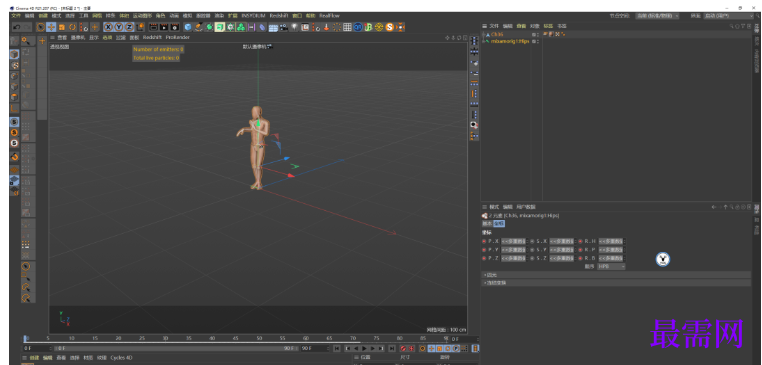This screenshot has height=365, width=762.
Task: Open the layout 界面 dropdown
Action: 728,16
